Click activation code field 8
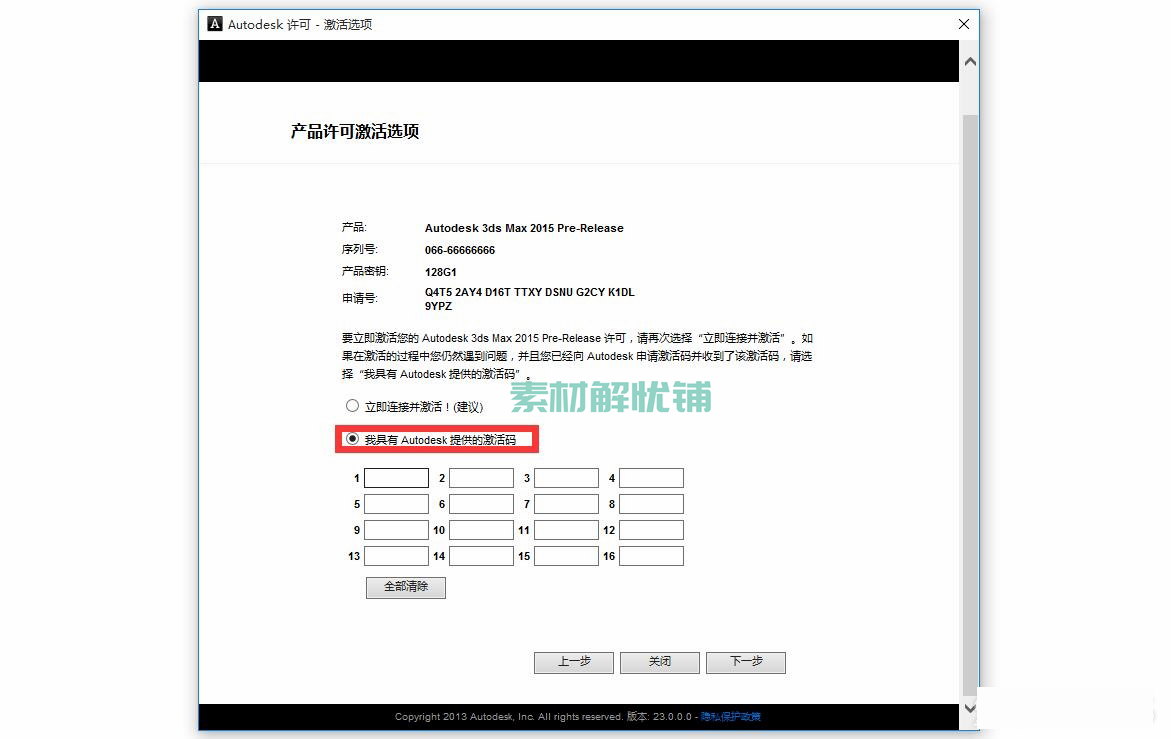Viewport: 1171px width, 739px height. click(651, 504)
